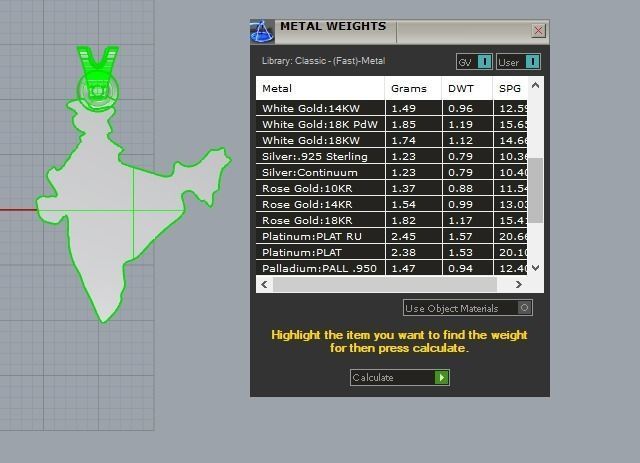Click the vertical scrollbar thumb
Image resolution: width=640 pixels, height=463 pixels.
tap(536, 190)
